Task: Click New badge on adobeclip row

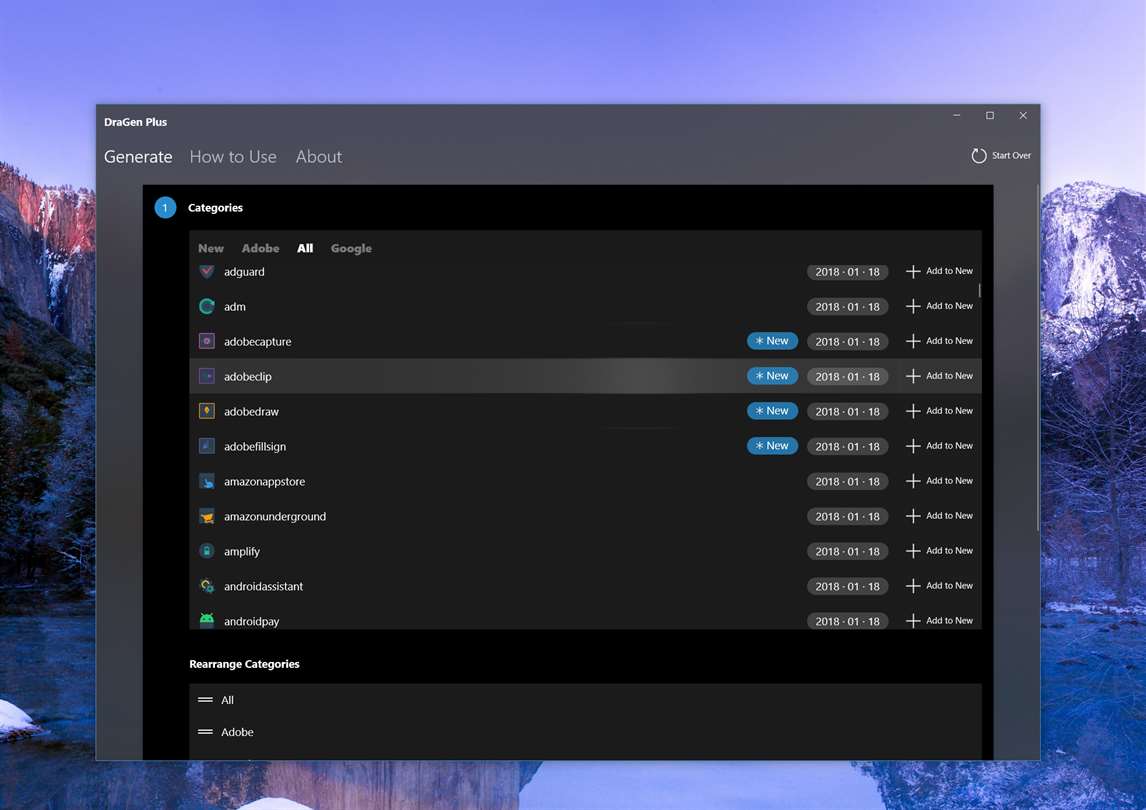Action: (x=772, y=376)
